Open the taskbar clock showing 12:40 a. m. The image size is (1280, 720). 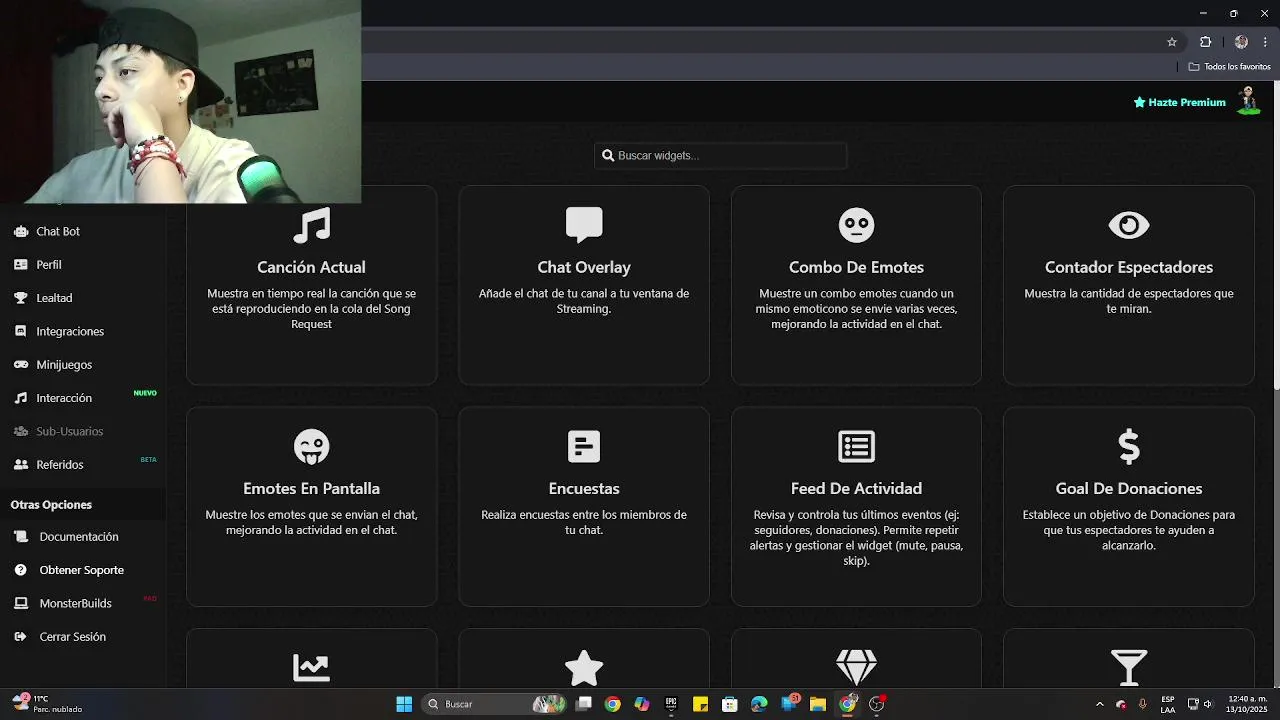(x=1247, y=704)
